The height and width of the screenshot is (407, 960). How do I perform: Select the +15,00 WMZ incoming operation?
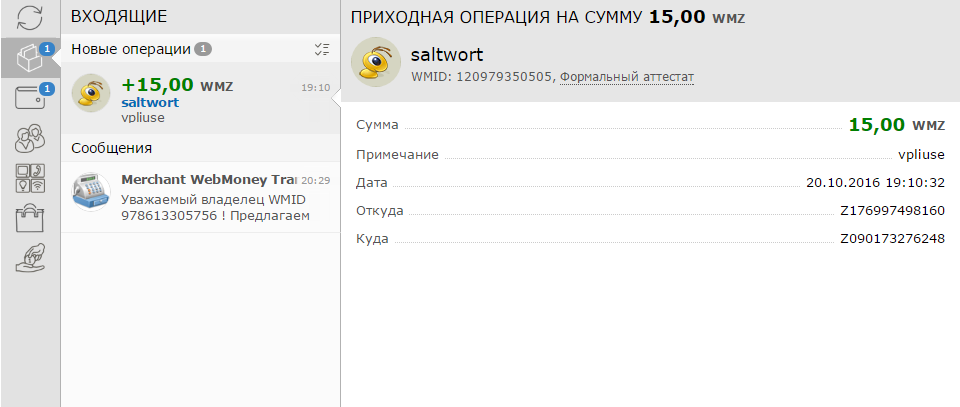click(200, 98)
